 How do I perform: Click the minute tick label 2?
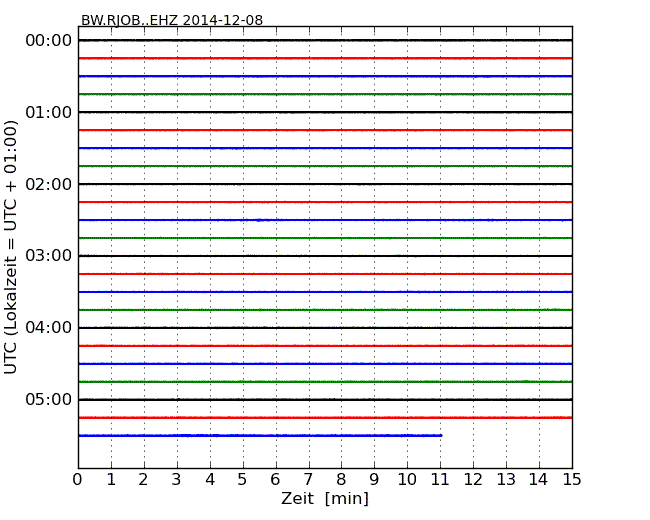click(143, 480)
